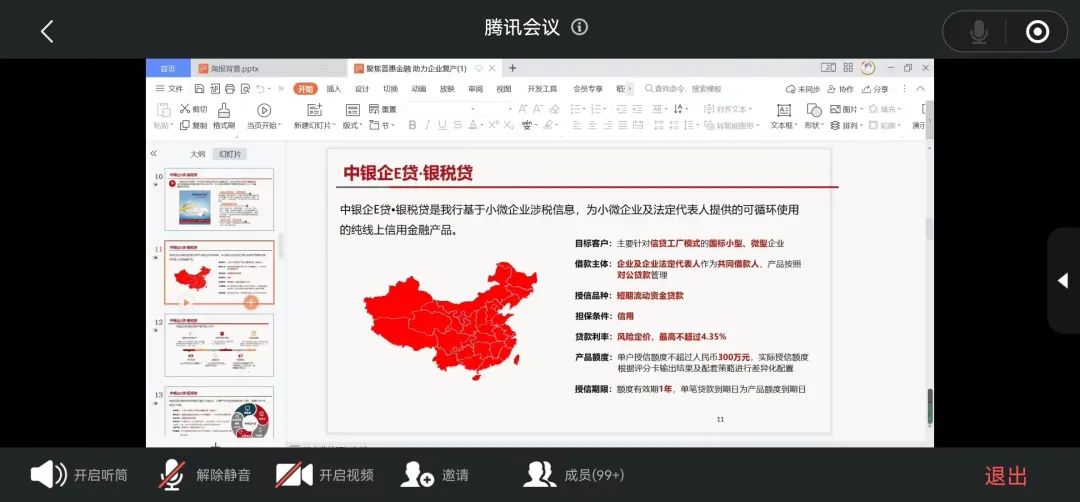Click the print icon in quick access toolbar
The height and width of the screenshot is (502, 1080).
[230, 89]
